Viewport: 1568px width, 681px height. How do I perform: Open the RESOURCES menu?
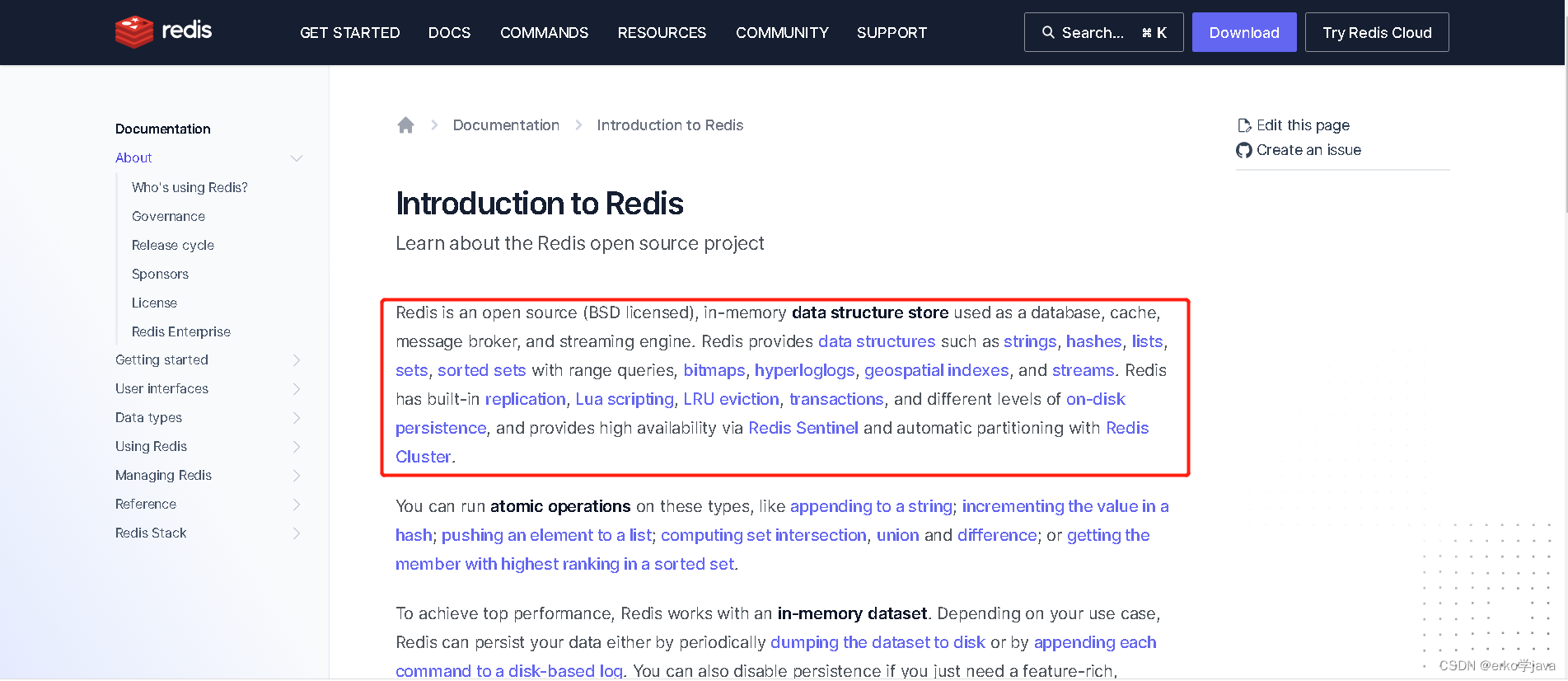click(662, 33)
